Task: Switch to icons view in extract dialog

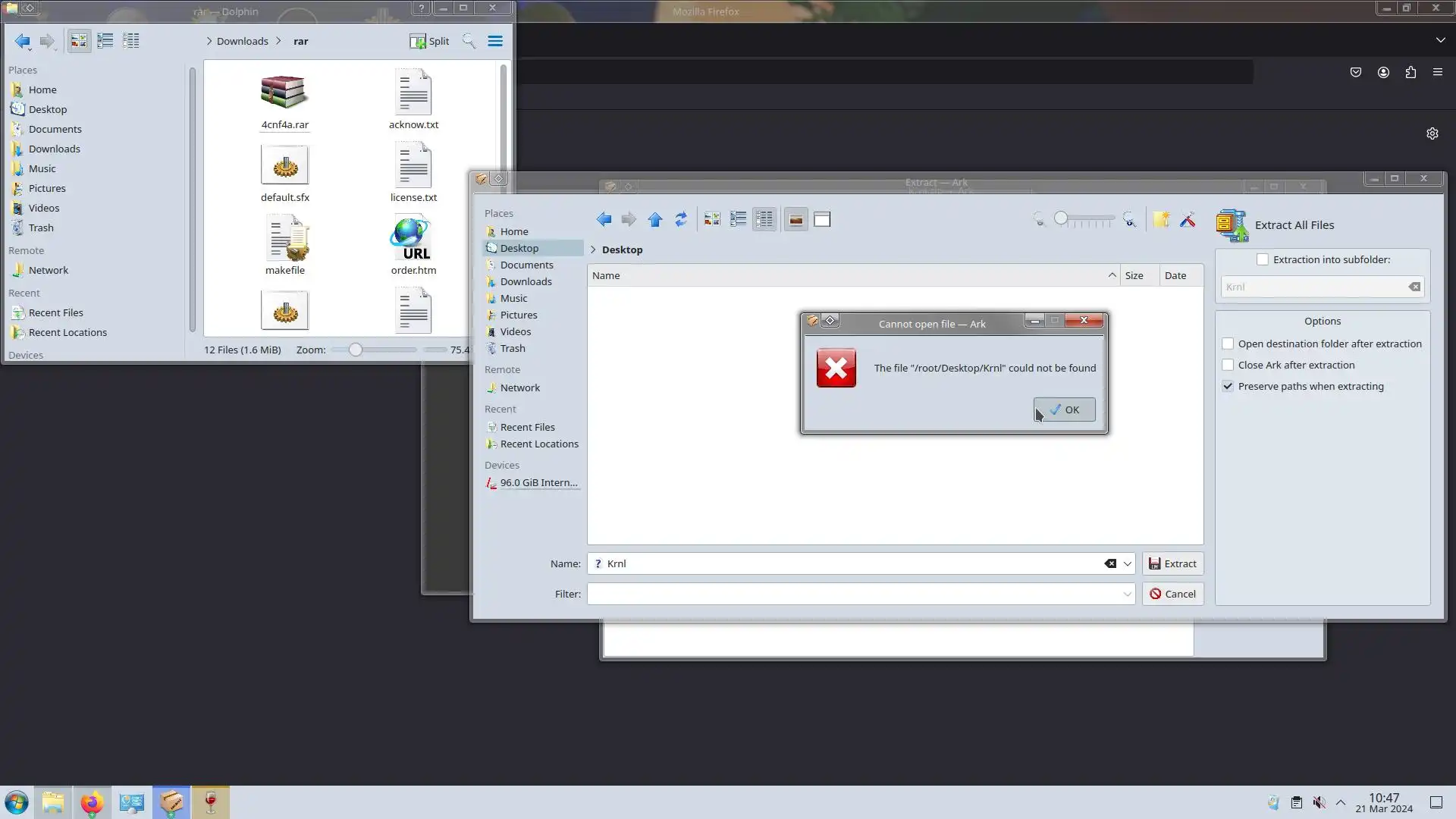Action: 711,220
